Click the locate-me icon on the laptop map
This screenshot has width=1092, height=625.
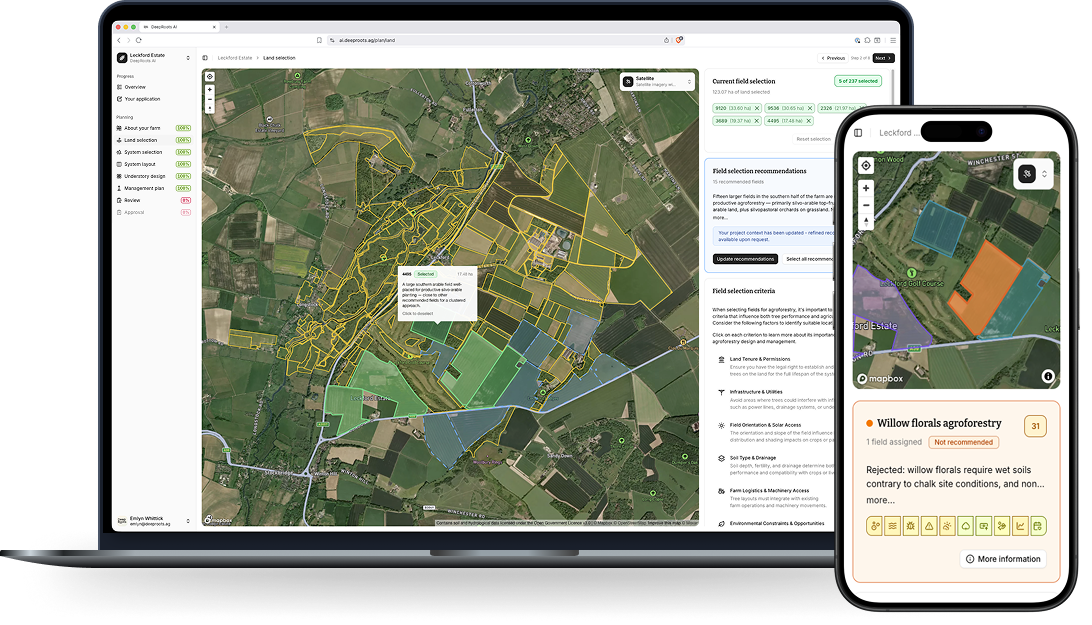point(210,77)
